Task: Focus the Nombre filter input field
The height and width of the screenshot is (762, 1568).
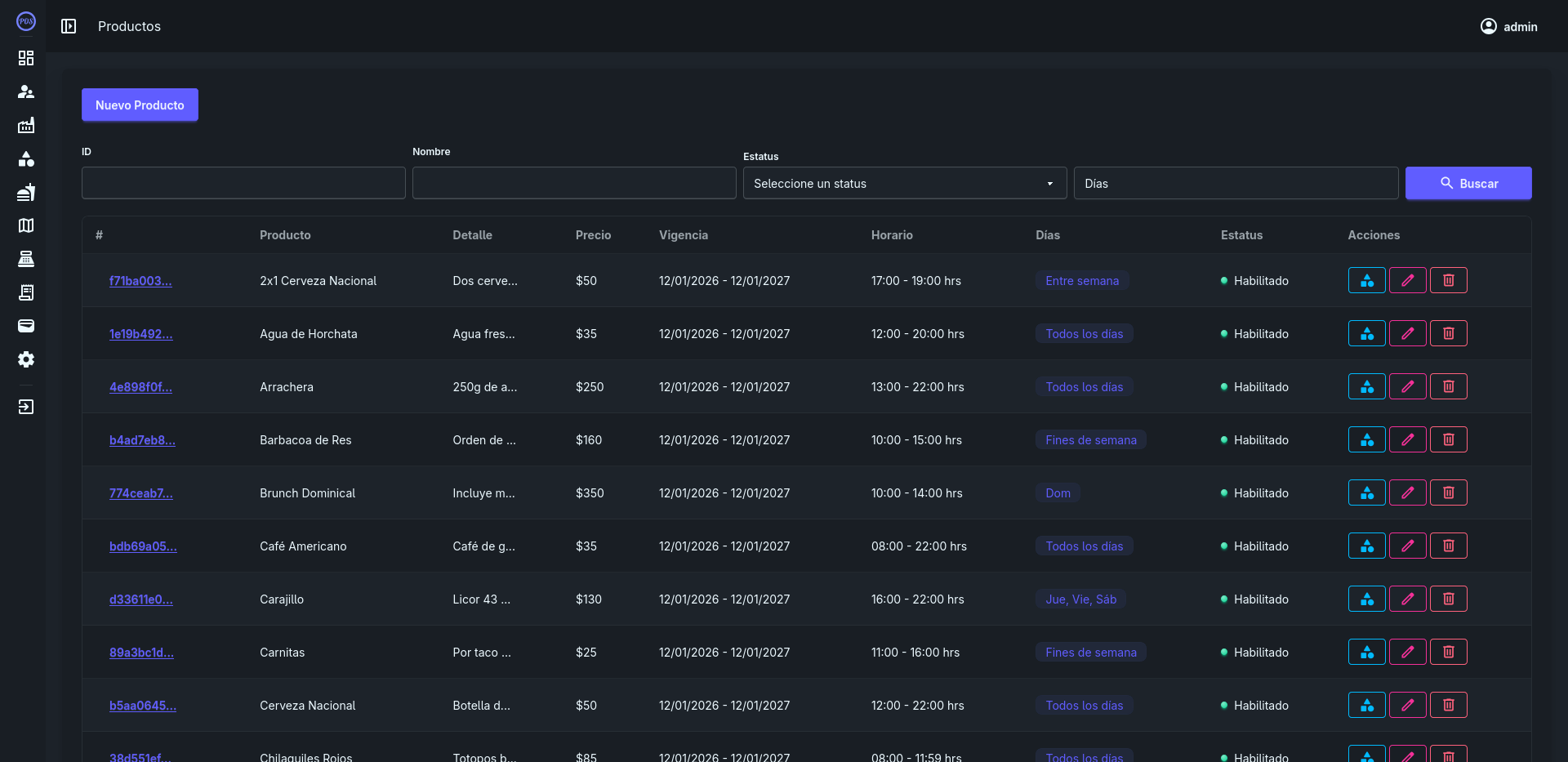Action: click(x=573, y=184)
